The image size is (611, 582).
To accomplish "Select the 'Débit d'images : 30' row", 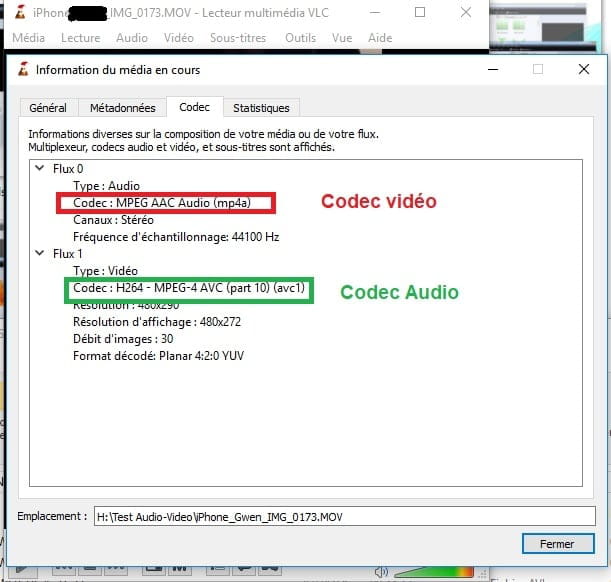I will pyautogui.click(x=123, y=339).
